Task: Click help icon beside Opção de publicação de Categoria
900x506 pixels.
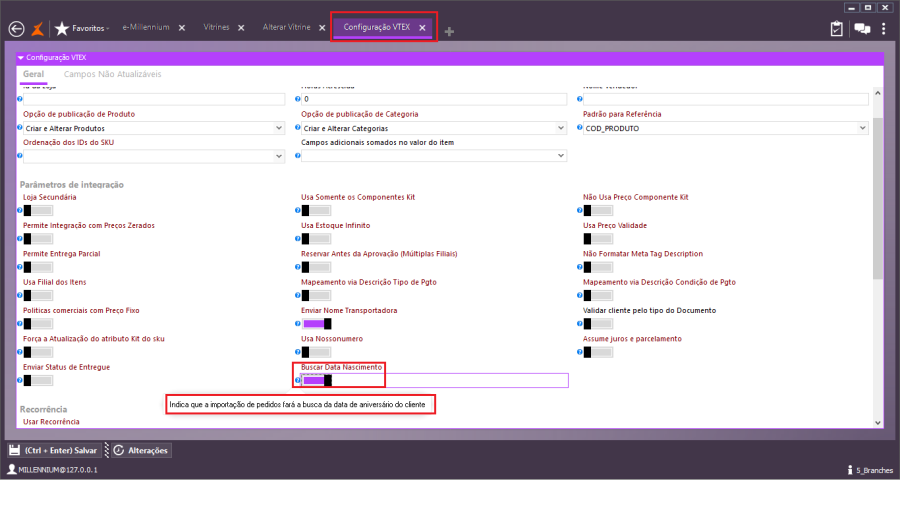Action: click(298, 127)
